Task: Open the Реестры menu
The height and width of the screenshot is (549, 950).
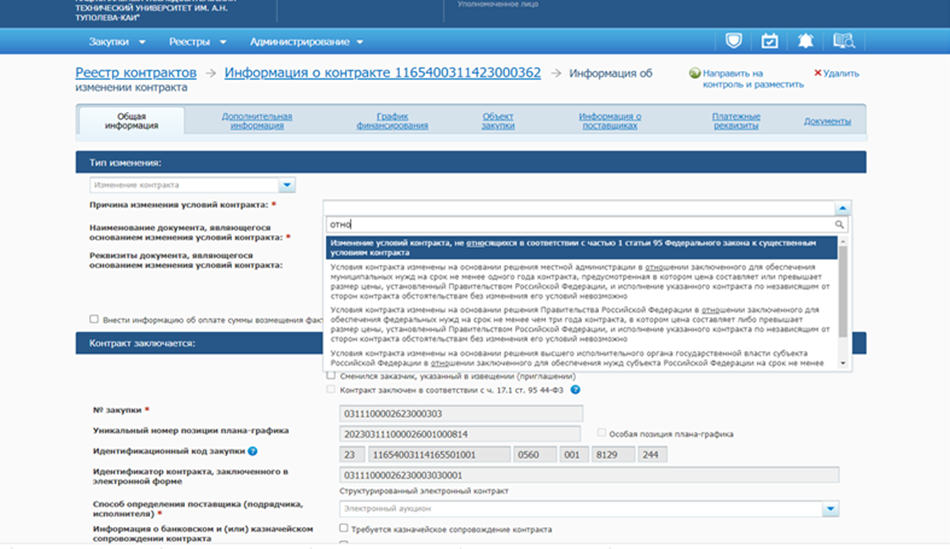Action: [198, 42]
